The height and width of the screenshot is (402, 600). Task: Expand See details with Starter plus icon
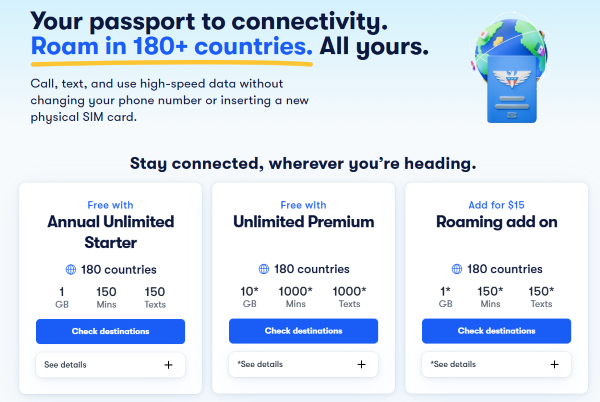point(168,365)
